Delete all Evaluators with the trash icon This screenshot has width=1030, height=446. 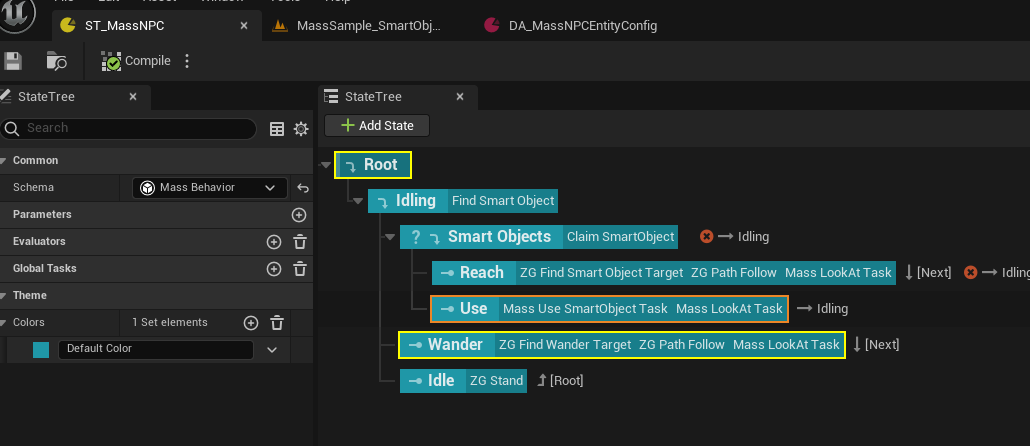pos(300,242)
